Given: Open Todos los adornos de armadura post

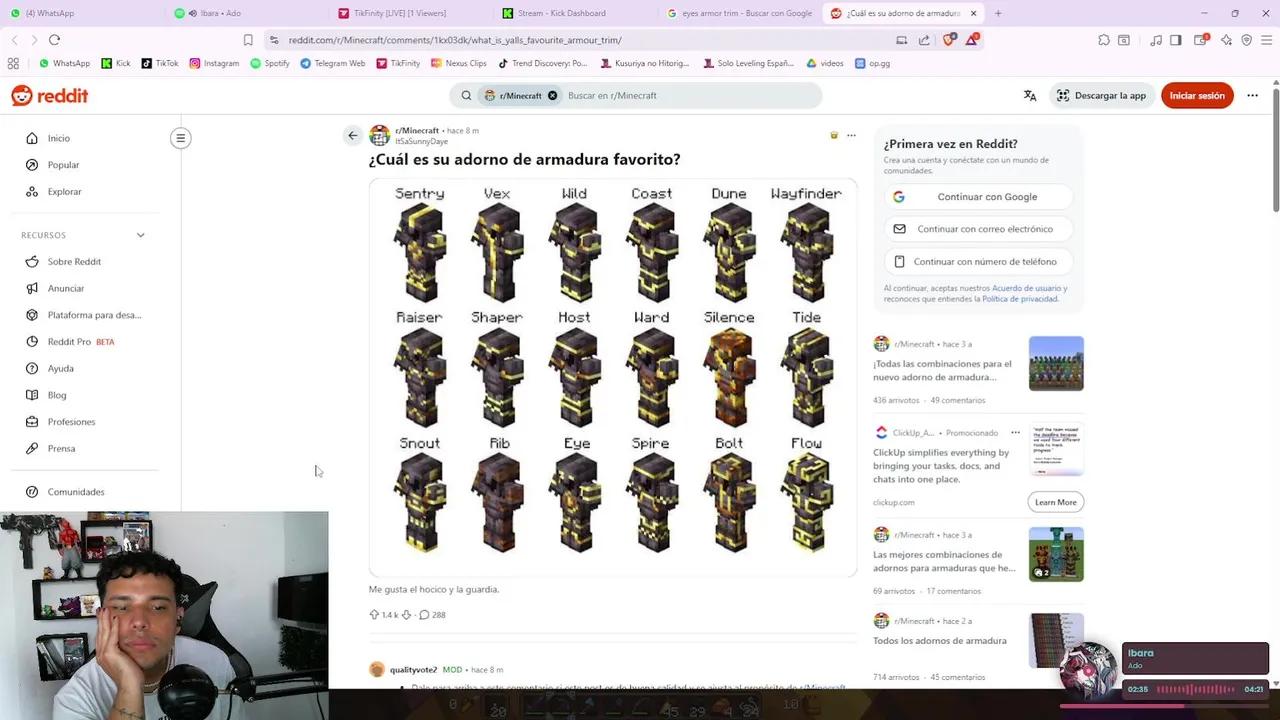Looking at the screenshot, I should (x=940, y=641).
